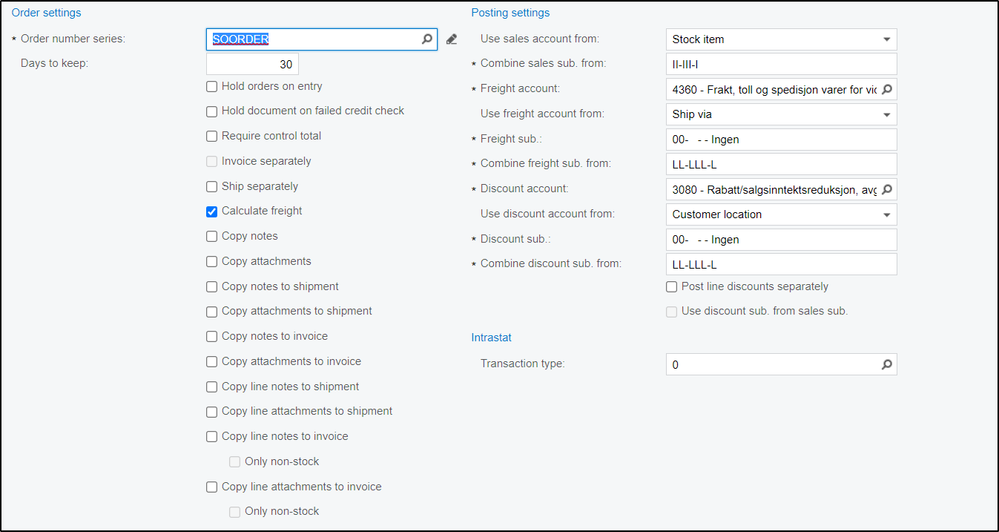Image resolution: width=999 pixels, height=532 pixels.
Task: Click the Transaction type search magnifier
Action: pyautogui.click(x=886, y=365)
